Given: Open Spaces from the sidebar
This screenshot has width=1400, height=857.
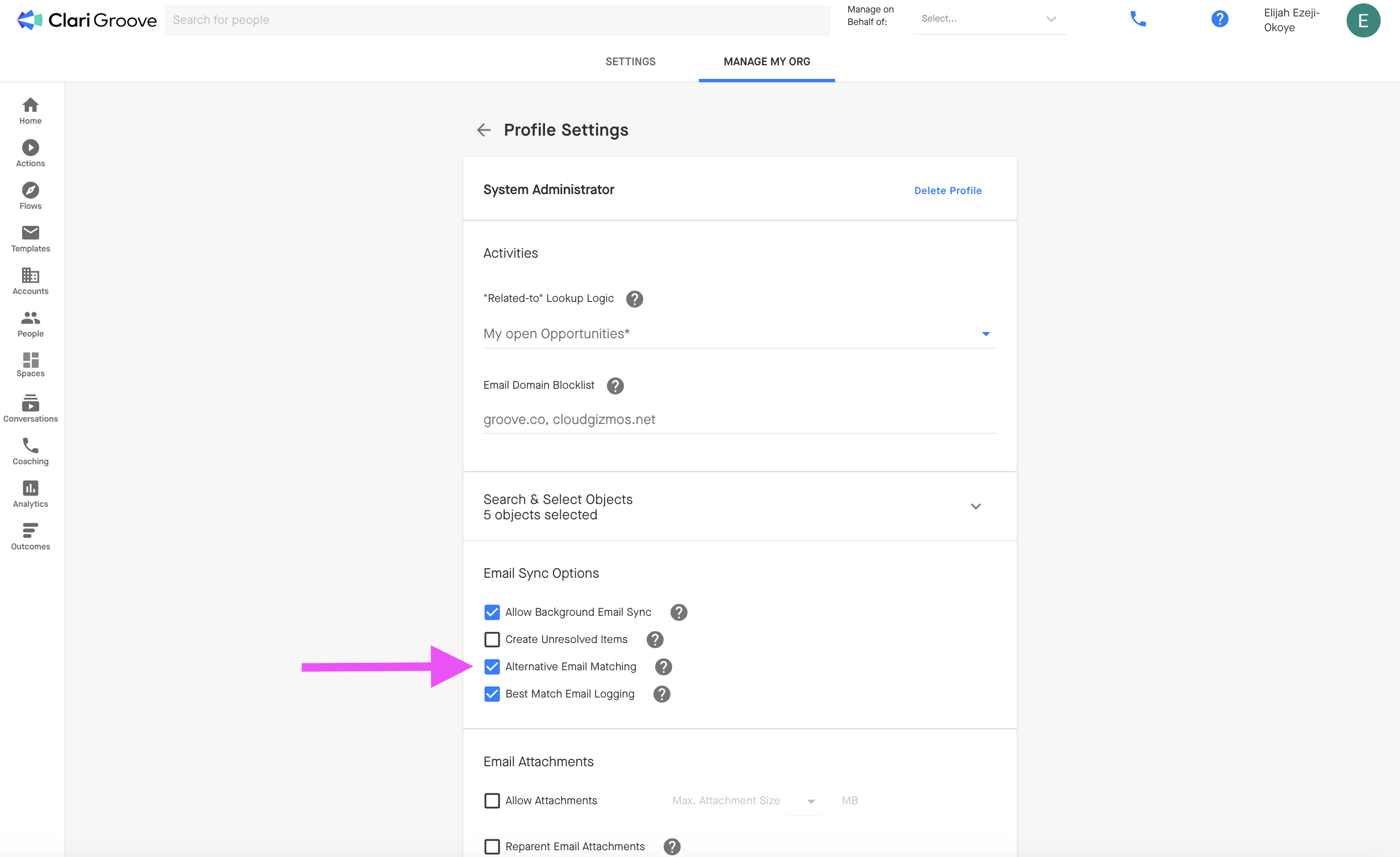Looking at the screenshot, I should (30, 364).
